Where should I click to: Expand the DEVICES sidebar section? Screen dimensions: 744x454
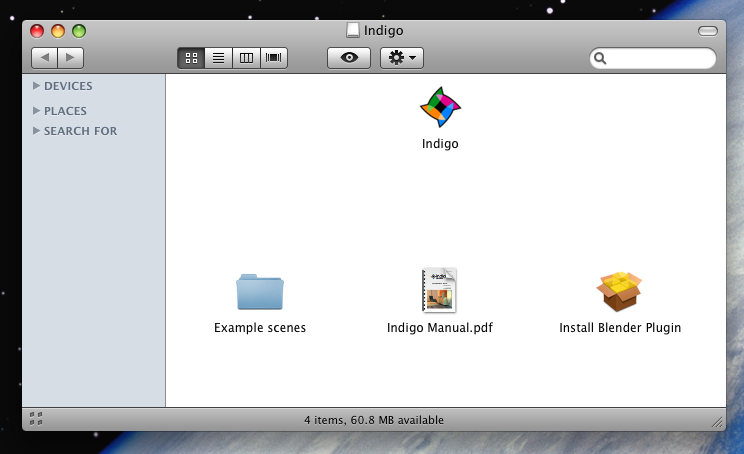[37, 87]
